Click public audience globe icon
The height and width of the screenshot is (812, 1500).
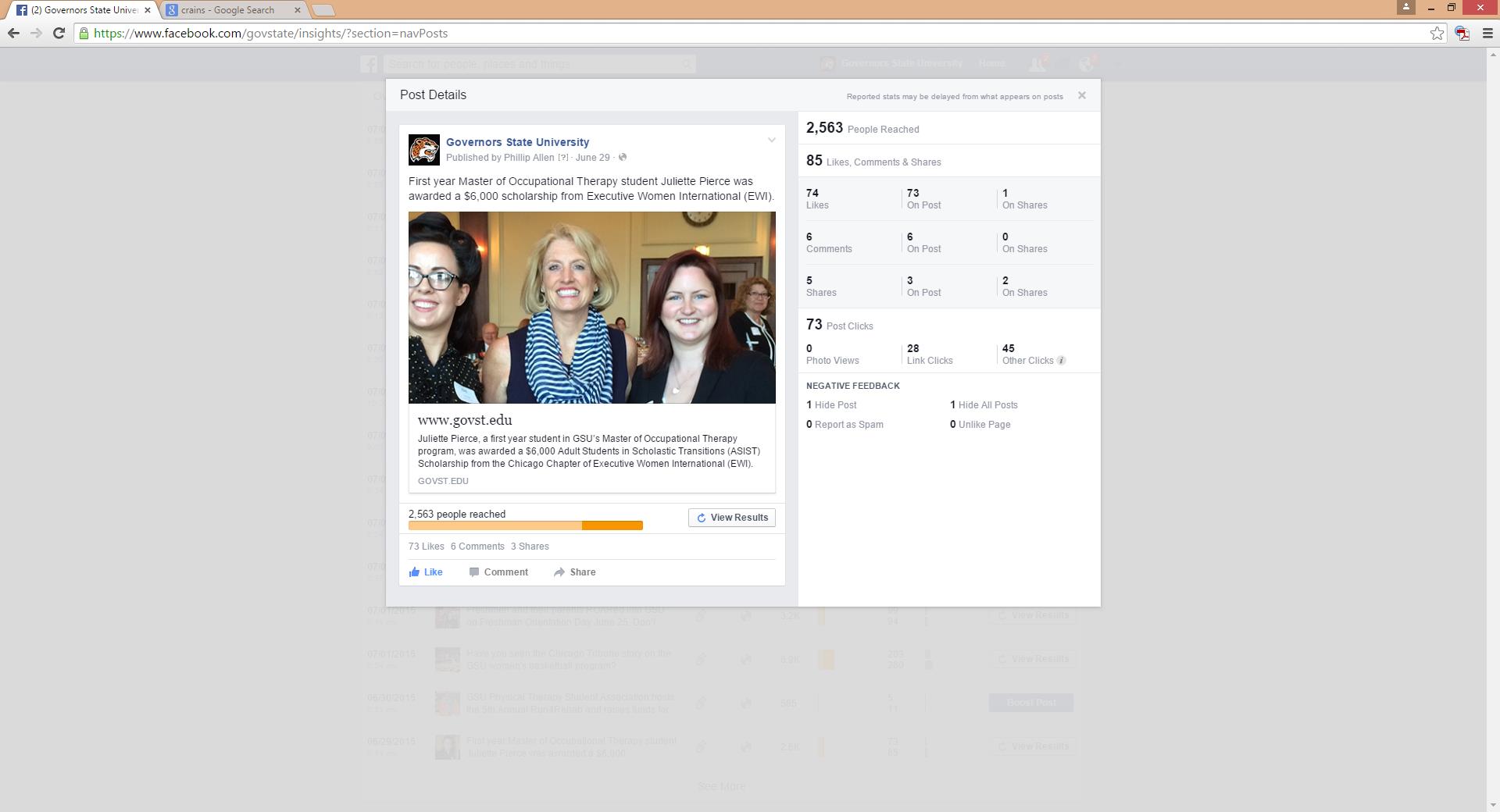tap(623, 158)
